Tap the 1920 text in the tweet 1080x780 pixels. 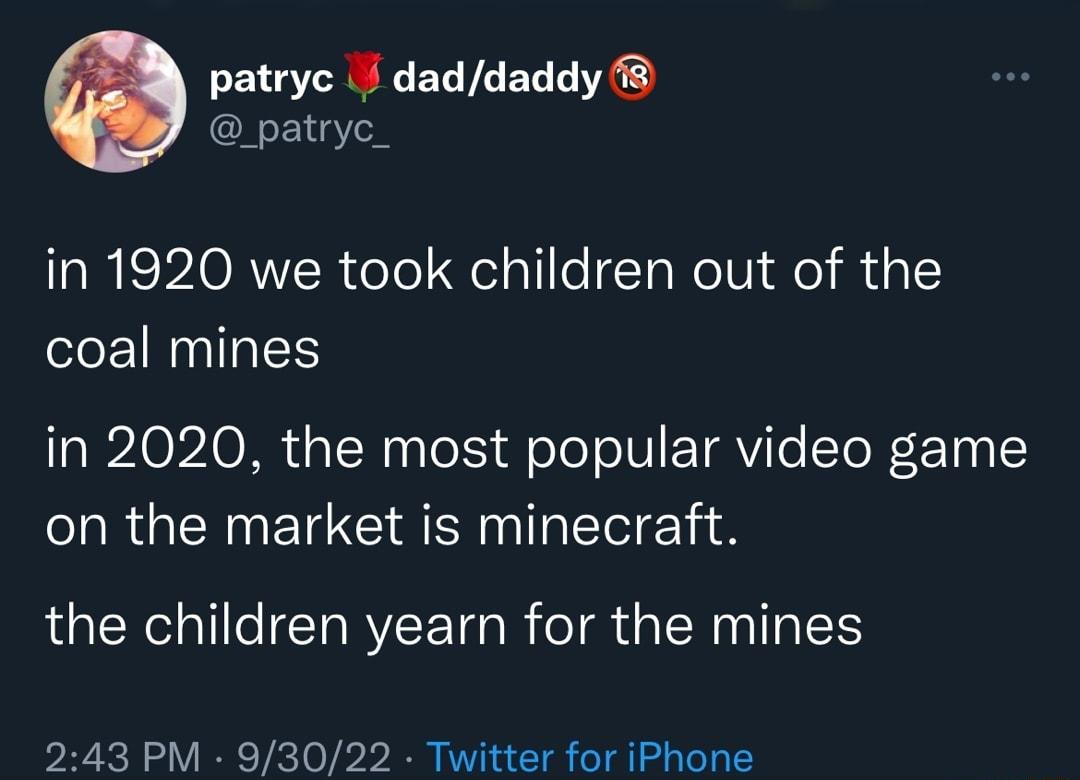coord(175,270)
